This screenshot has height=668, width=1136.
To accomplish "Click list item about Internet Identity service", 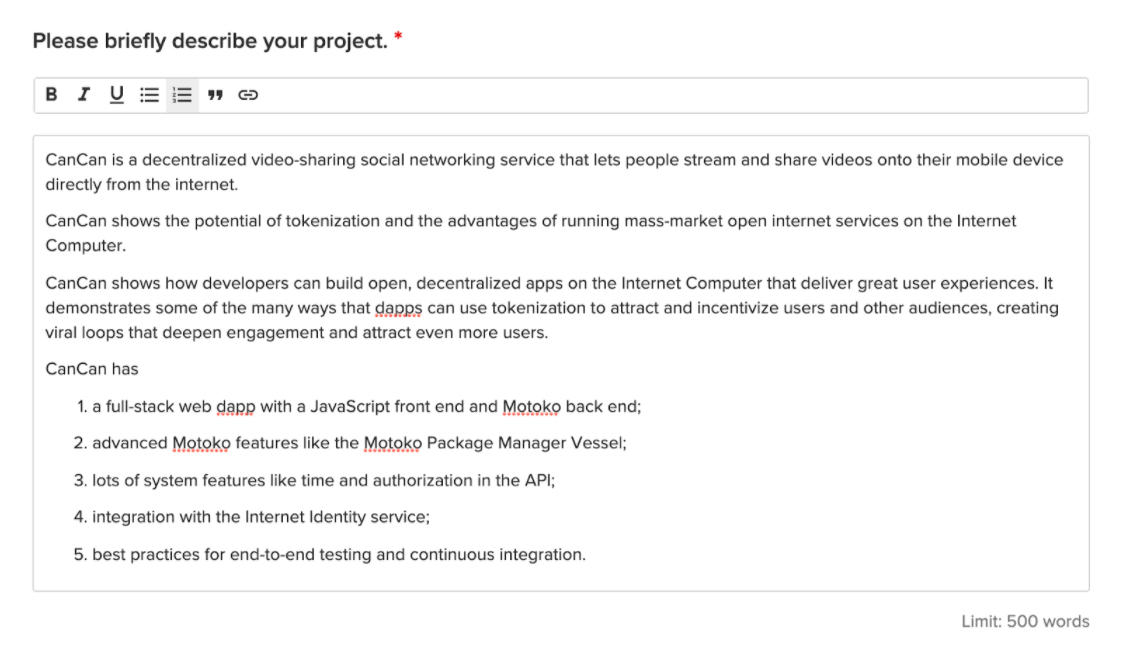I will click(x=261, y=517).
